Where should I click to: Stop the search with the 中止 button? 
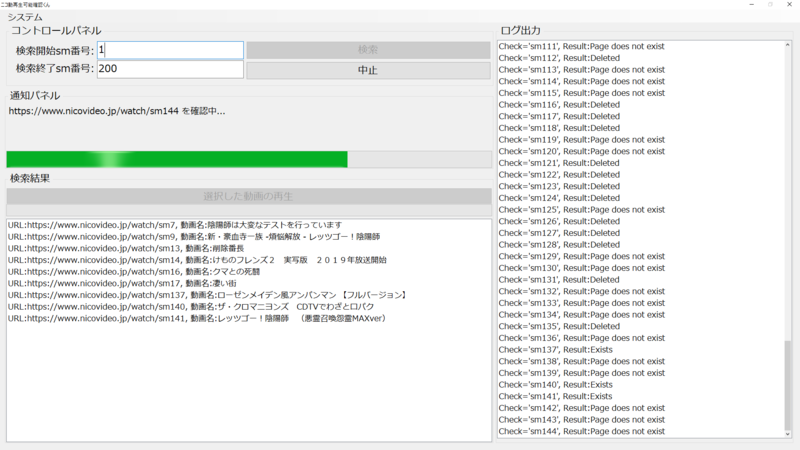click(x=368, y=70)
